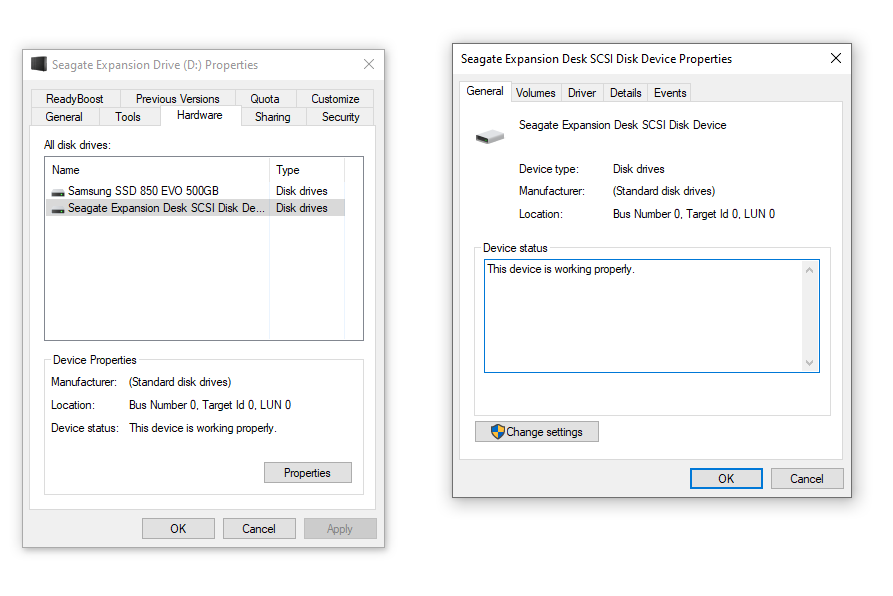Click Device status scrollbar down arrow
The height and width of the screenshot is (596, 893).
pos(809,363)
